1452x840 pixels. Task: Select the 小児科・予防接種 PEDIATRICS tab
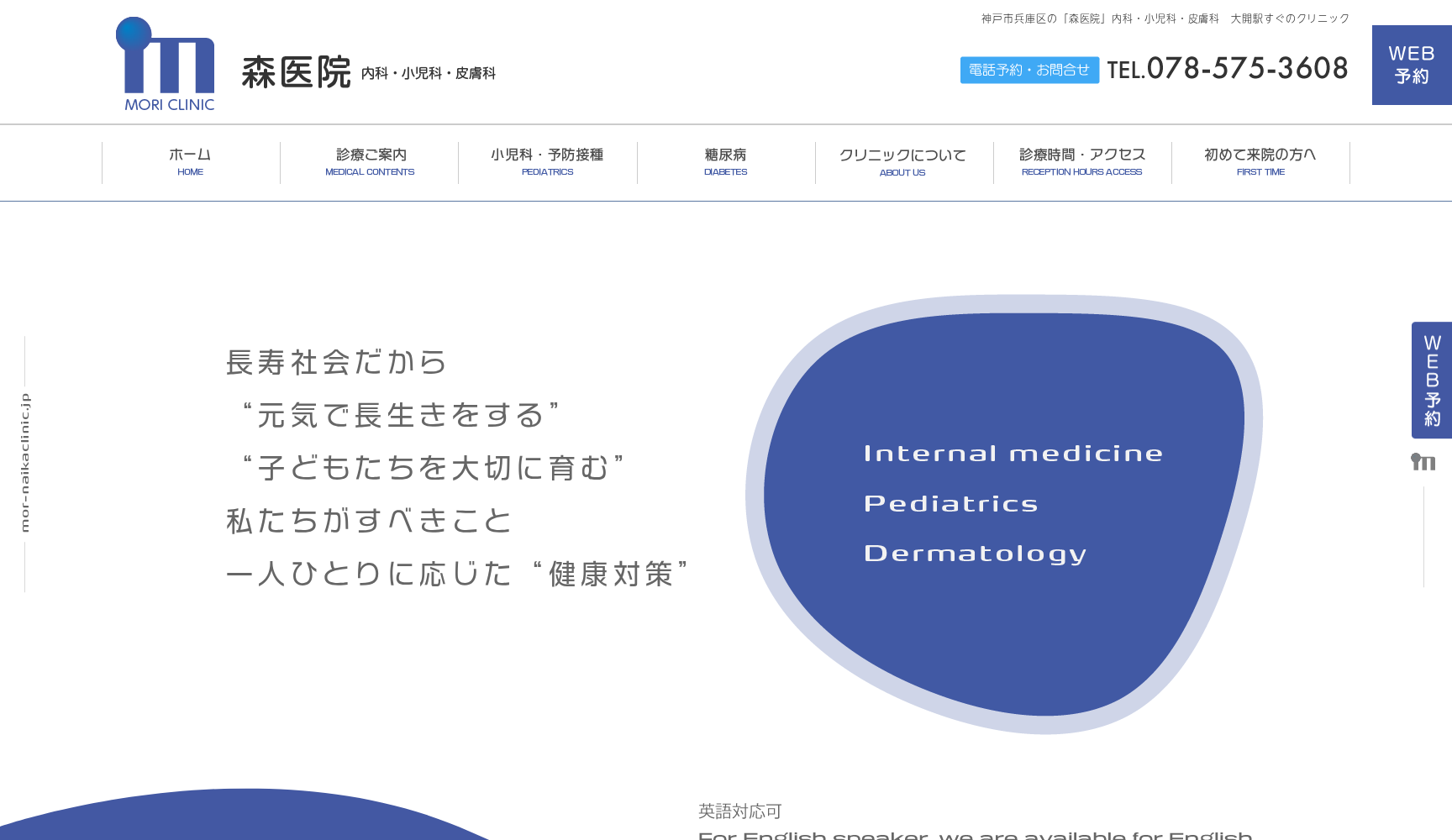pyautogui.click(x=547, y=161)
